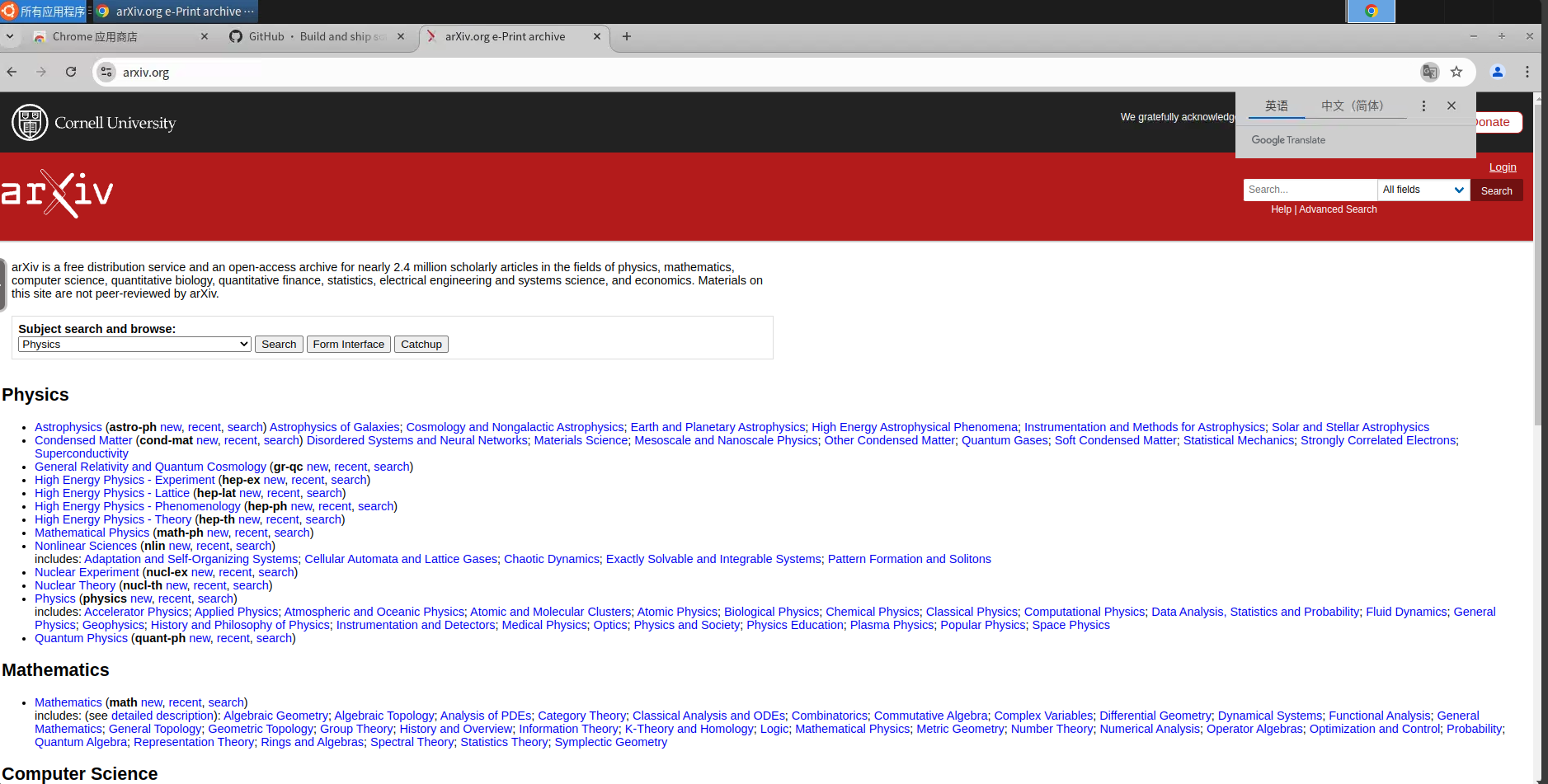This screenshot has height=784, width=1548.
Task: Open the Mathematics category link
Action: [68, 702]
